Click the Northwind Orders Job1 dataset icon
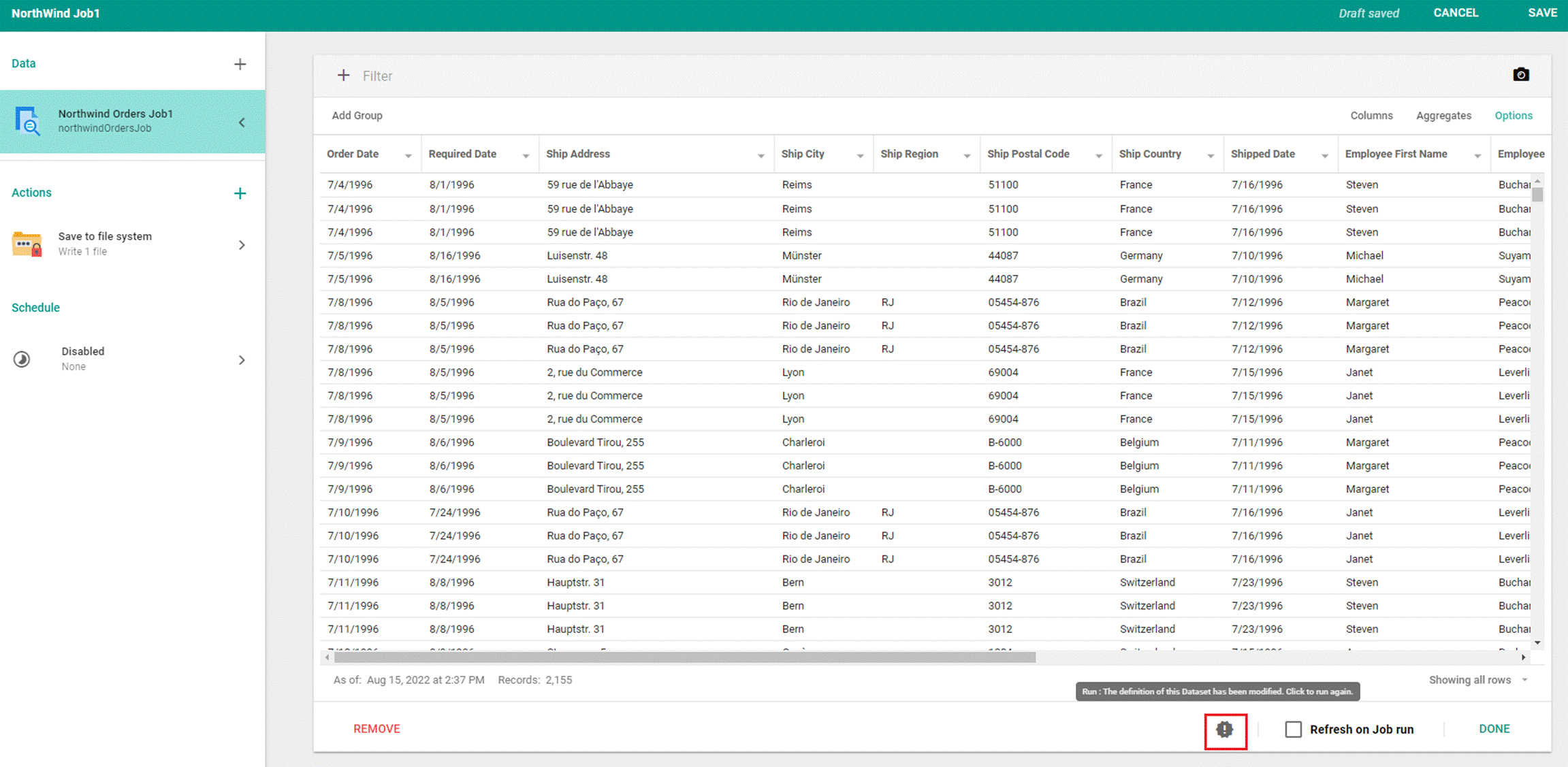This screenshot has height=767, width=1568. 27,121
